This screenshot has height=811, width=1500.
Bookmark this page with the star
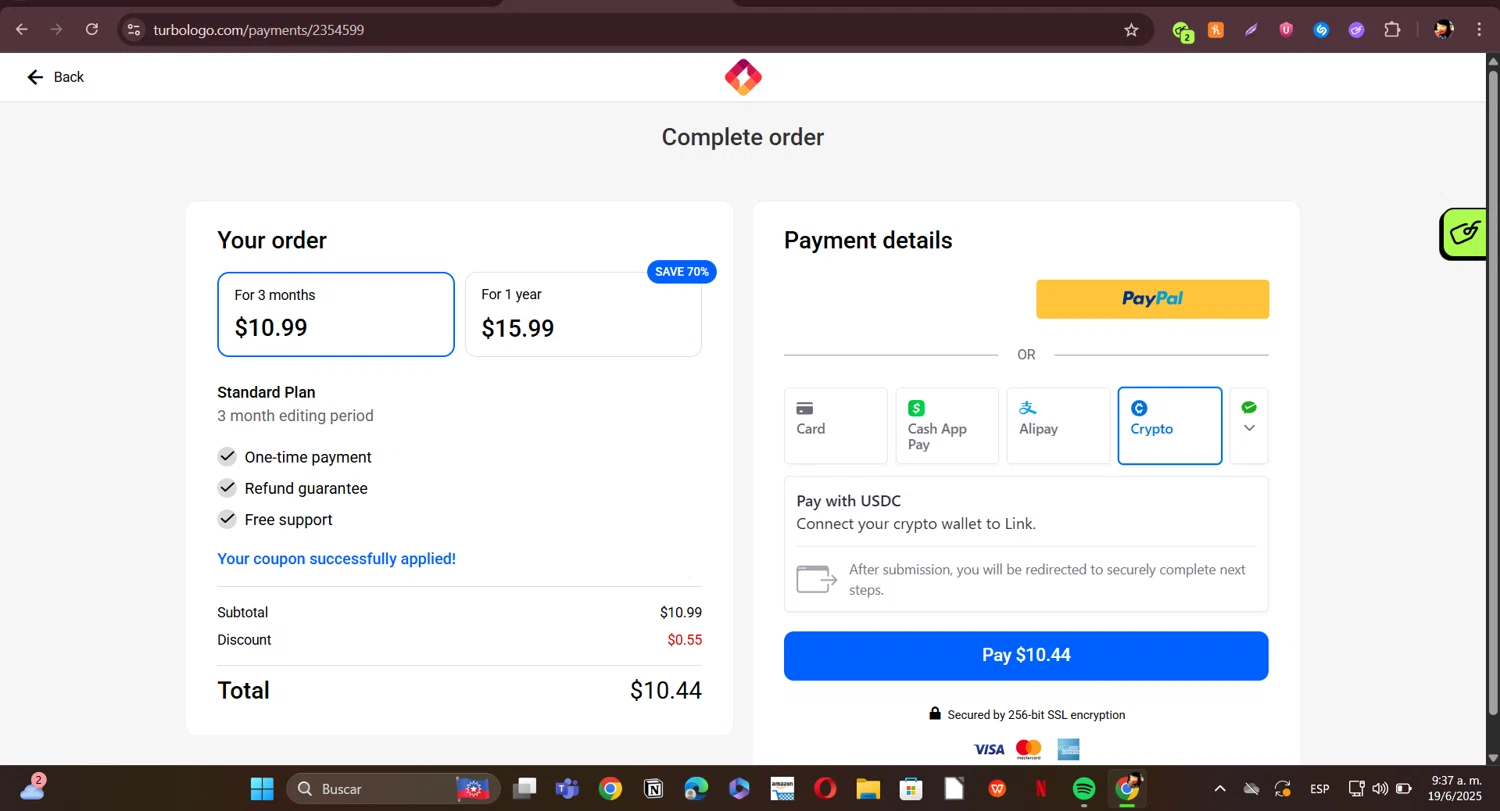coord(1131,30)
